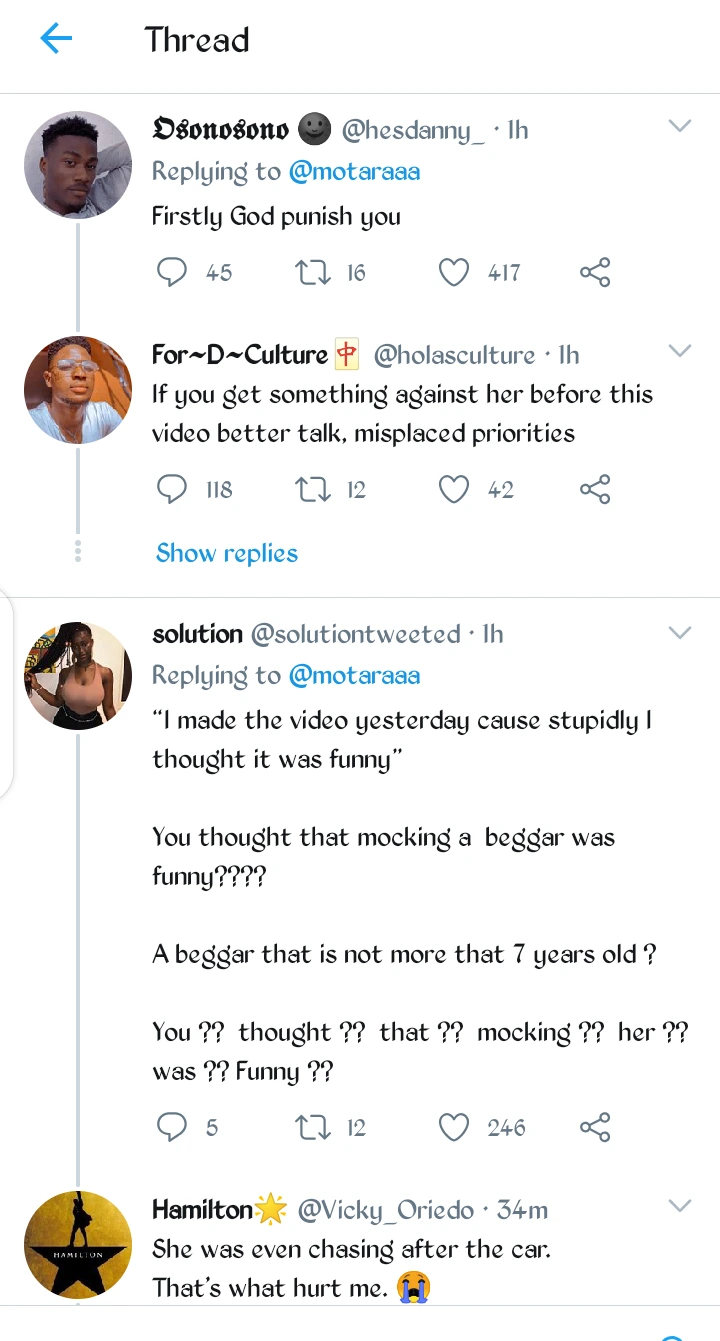The width and height of the screenshot is (720, 1341).
Task: Share solutiontweeted's tweet
Action: click(595, 1128)
